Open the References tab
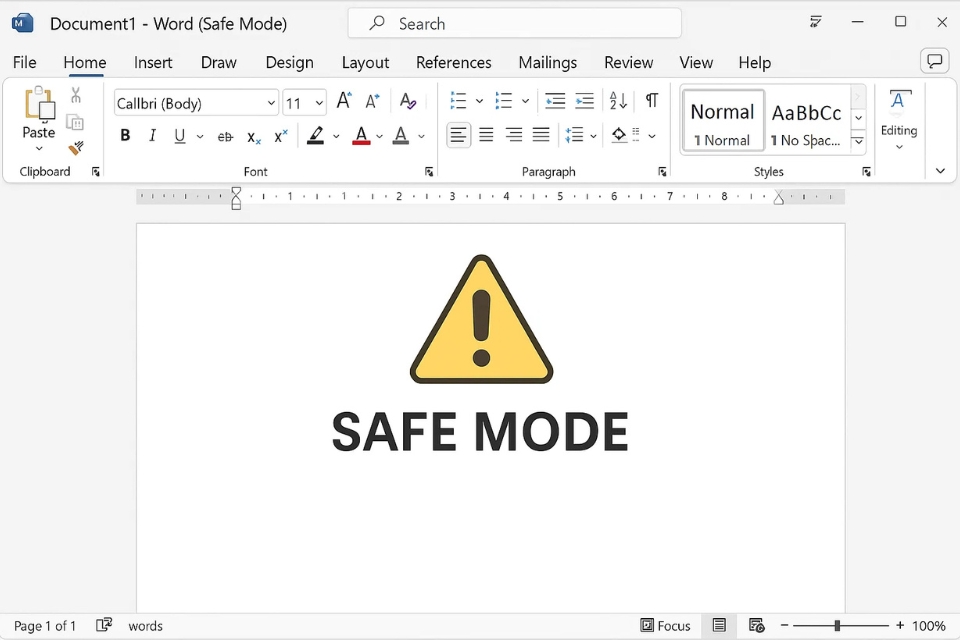 [x=453, y=62]
